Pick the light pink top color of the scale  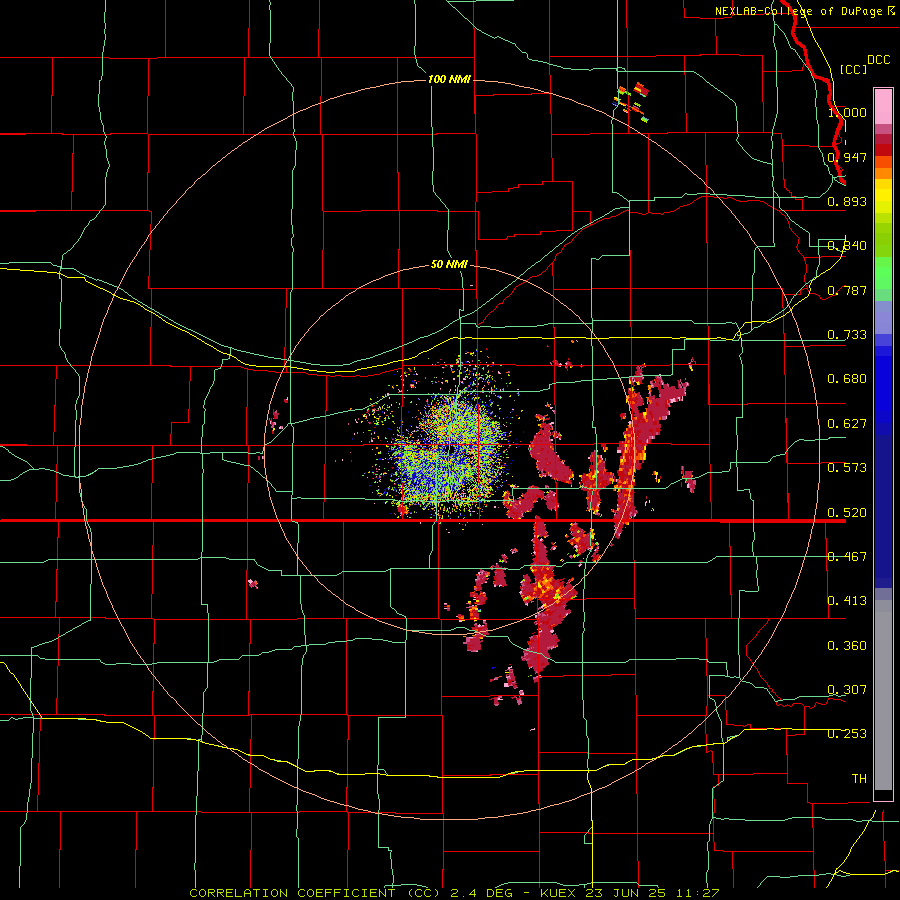point(883,107)
